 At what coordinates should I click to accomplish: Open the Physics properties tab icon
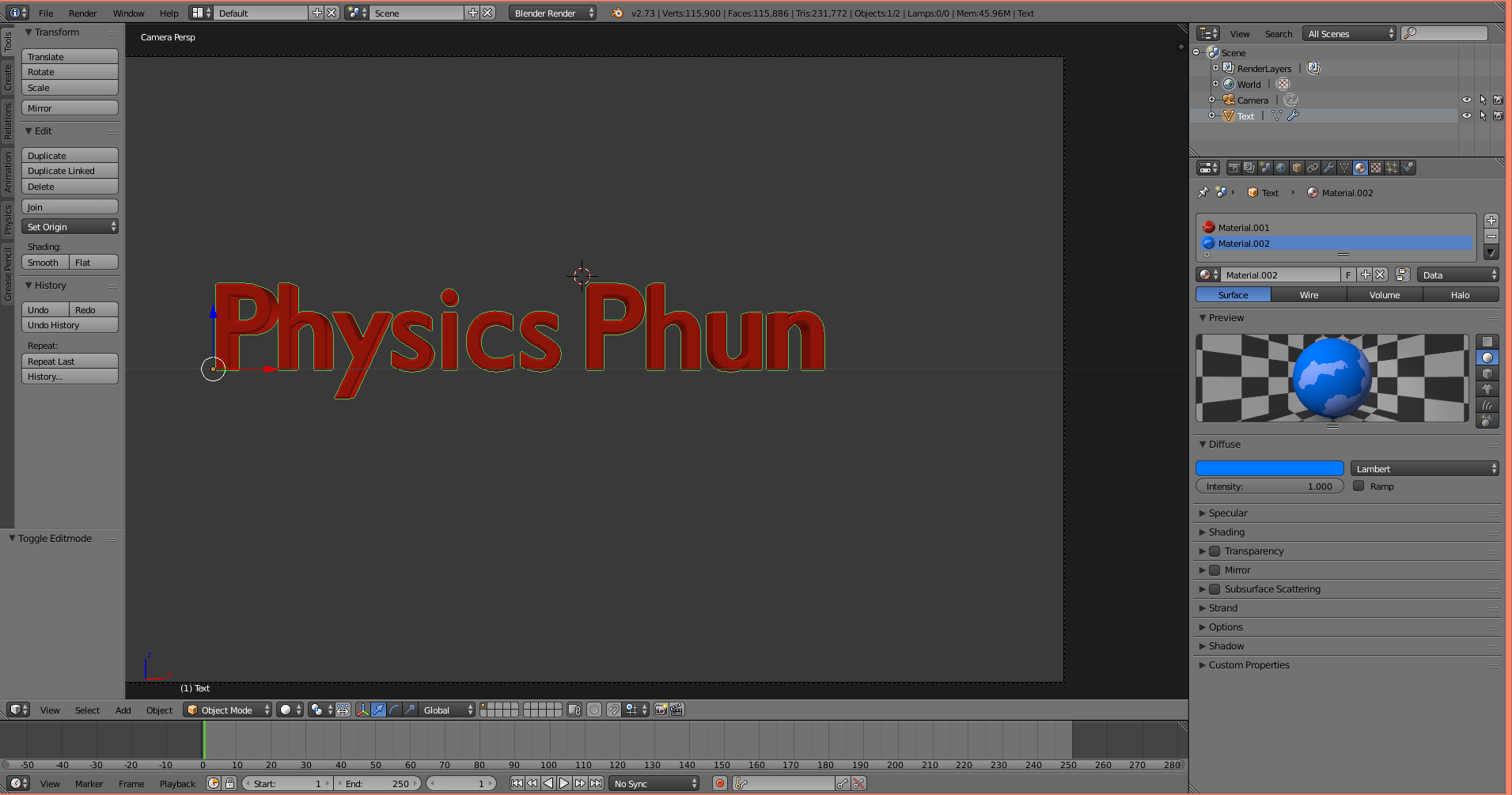click(x=1408, y=168)
